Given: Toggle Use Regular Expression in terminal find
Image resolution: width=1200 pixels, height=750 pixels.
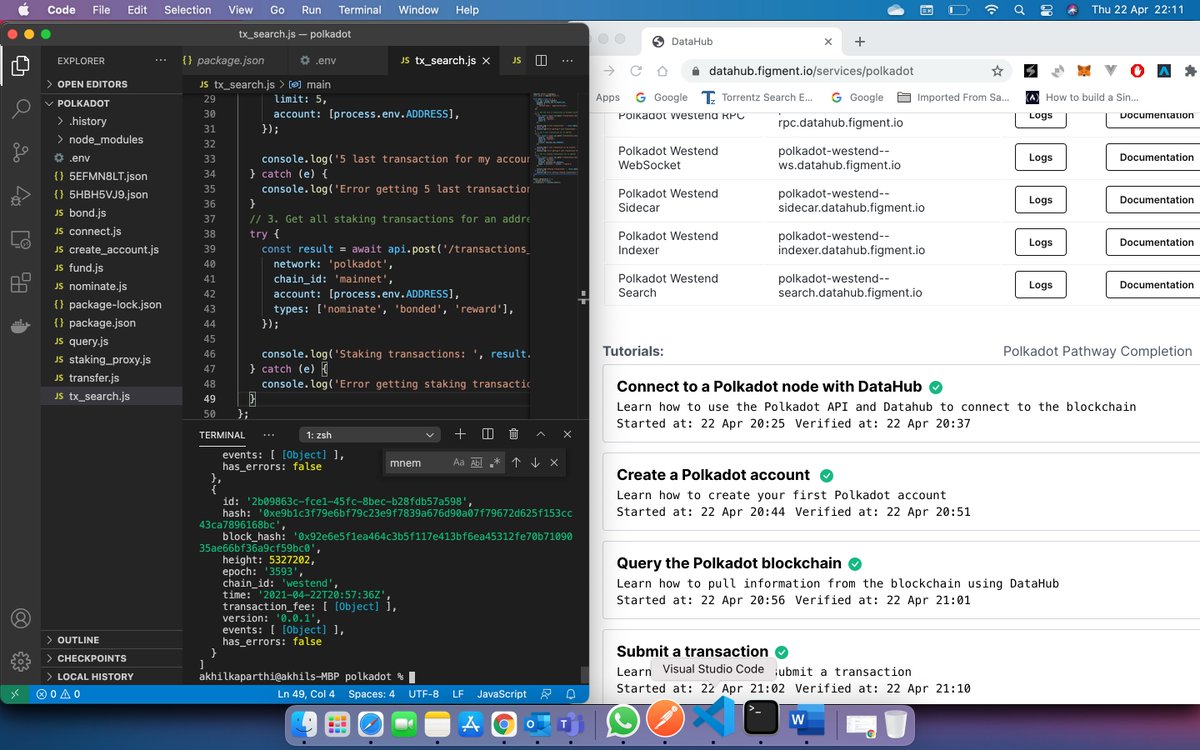Looking at the screenshot, I should coord(494,462).
